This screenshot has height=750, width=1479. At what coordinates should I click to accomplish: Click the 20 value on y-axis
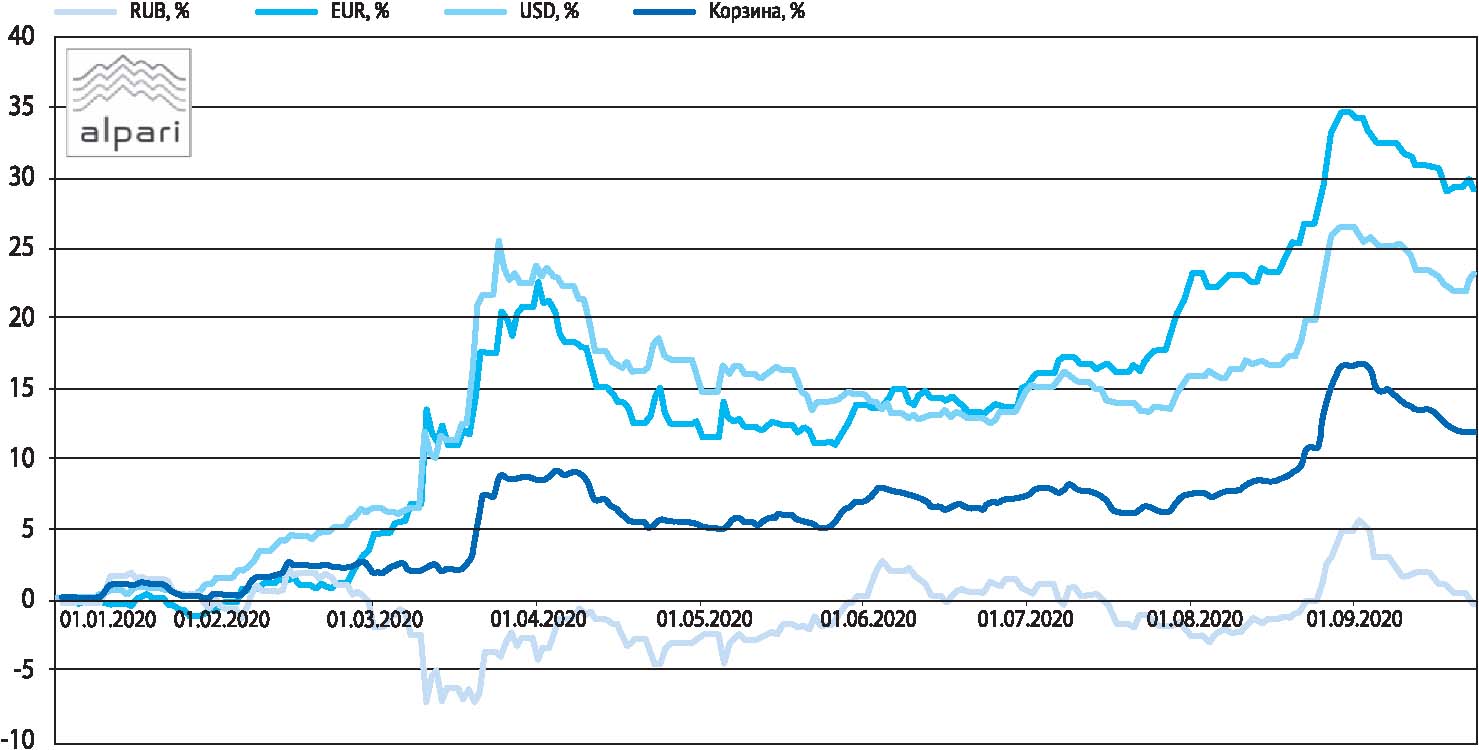(x=20, y=318)
